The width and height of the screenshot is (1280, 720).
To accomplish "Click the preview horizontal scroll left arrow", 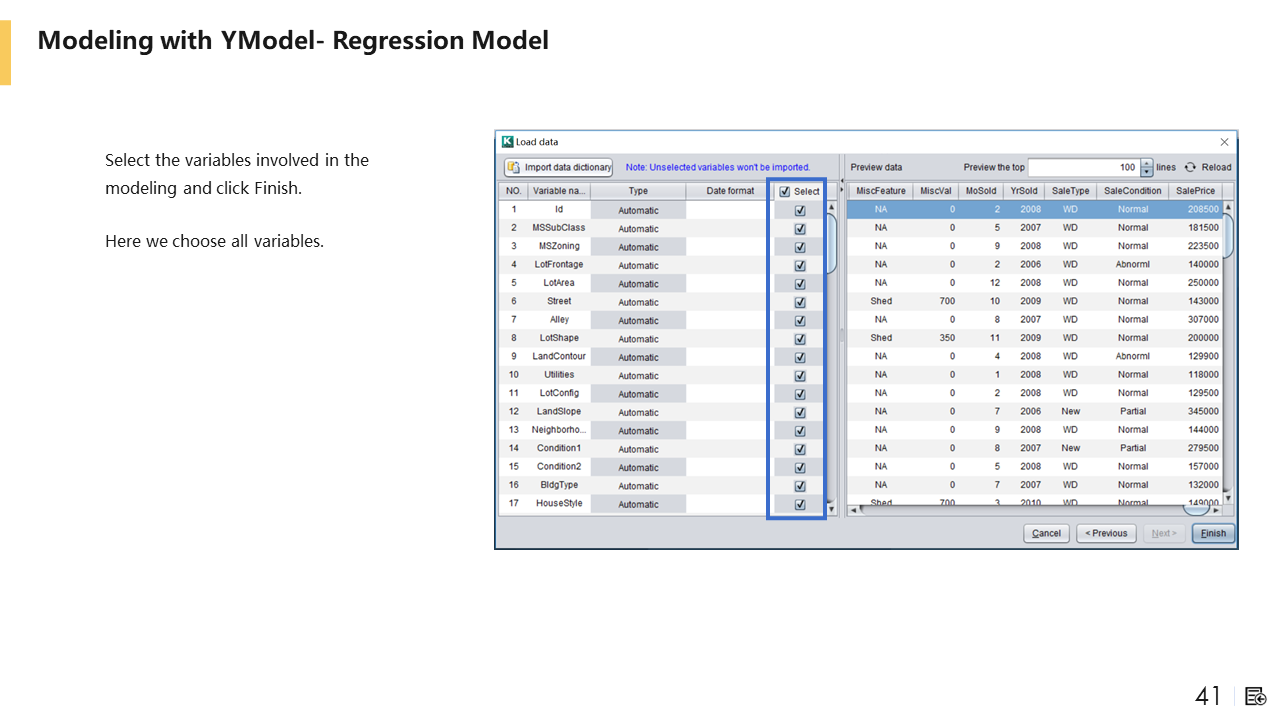I will pyautogui.click(x=853, y=510).
